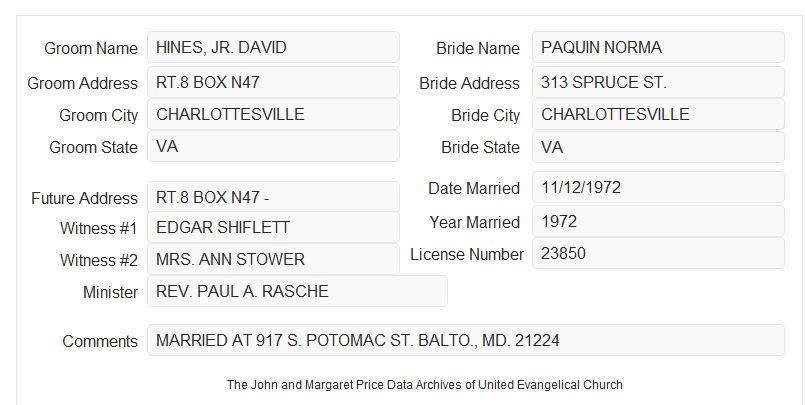This screenshot has height=405, width=805.
Task: Click the Groom Name input field
Action: (x=273, y=47)
